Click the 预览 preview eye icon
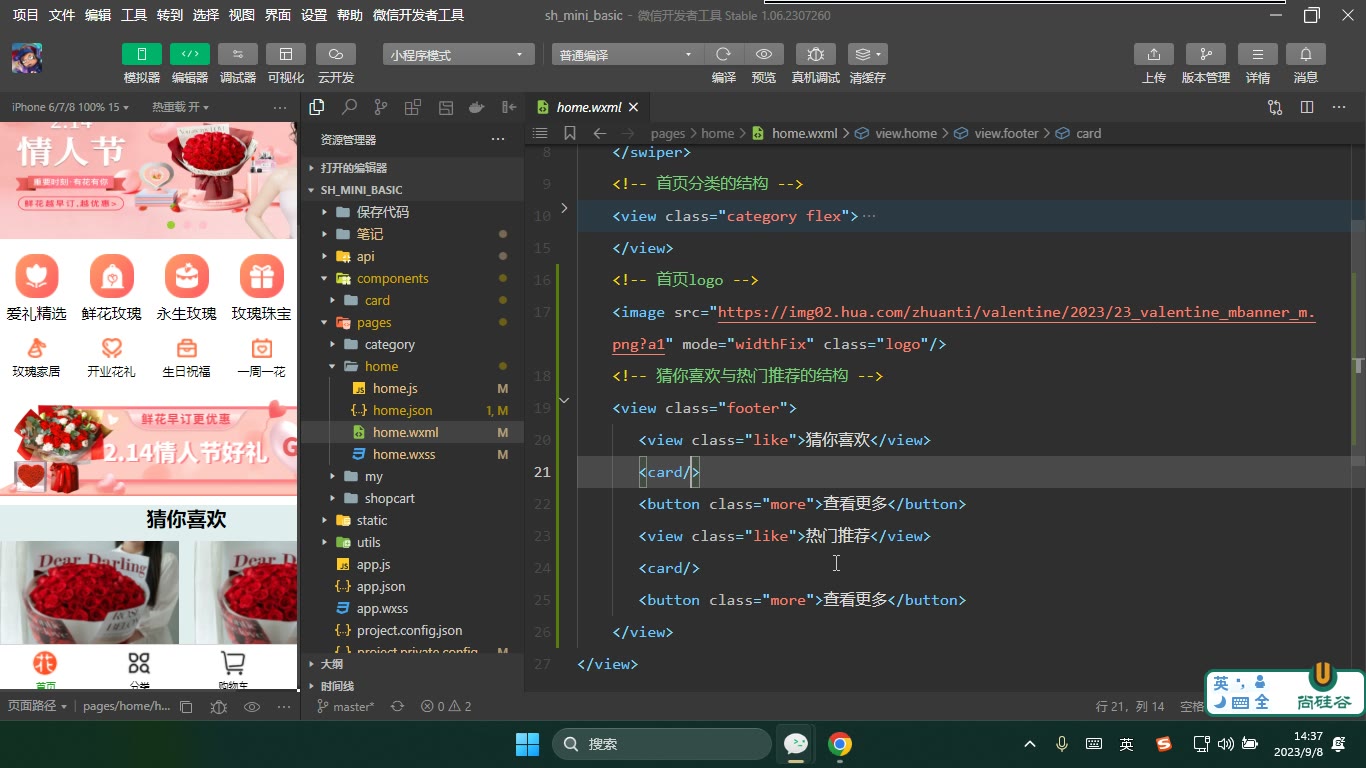 pyautogui.click(x=764, y=54)
